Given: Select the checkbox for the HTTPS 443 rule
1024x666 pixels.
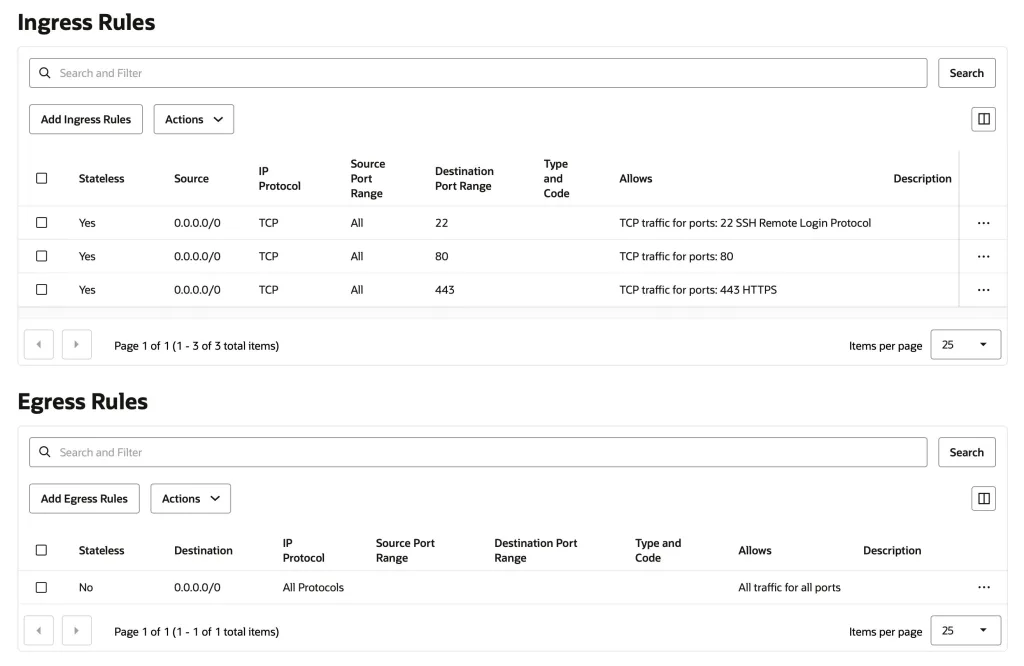Looking at the screenshot, I should [41, 290].
